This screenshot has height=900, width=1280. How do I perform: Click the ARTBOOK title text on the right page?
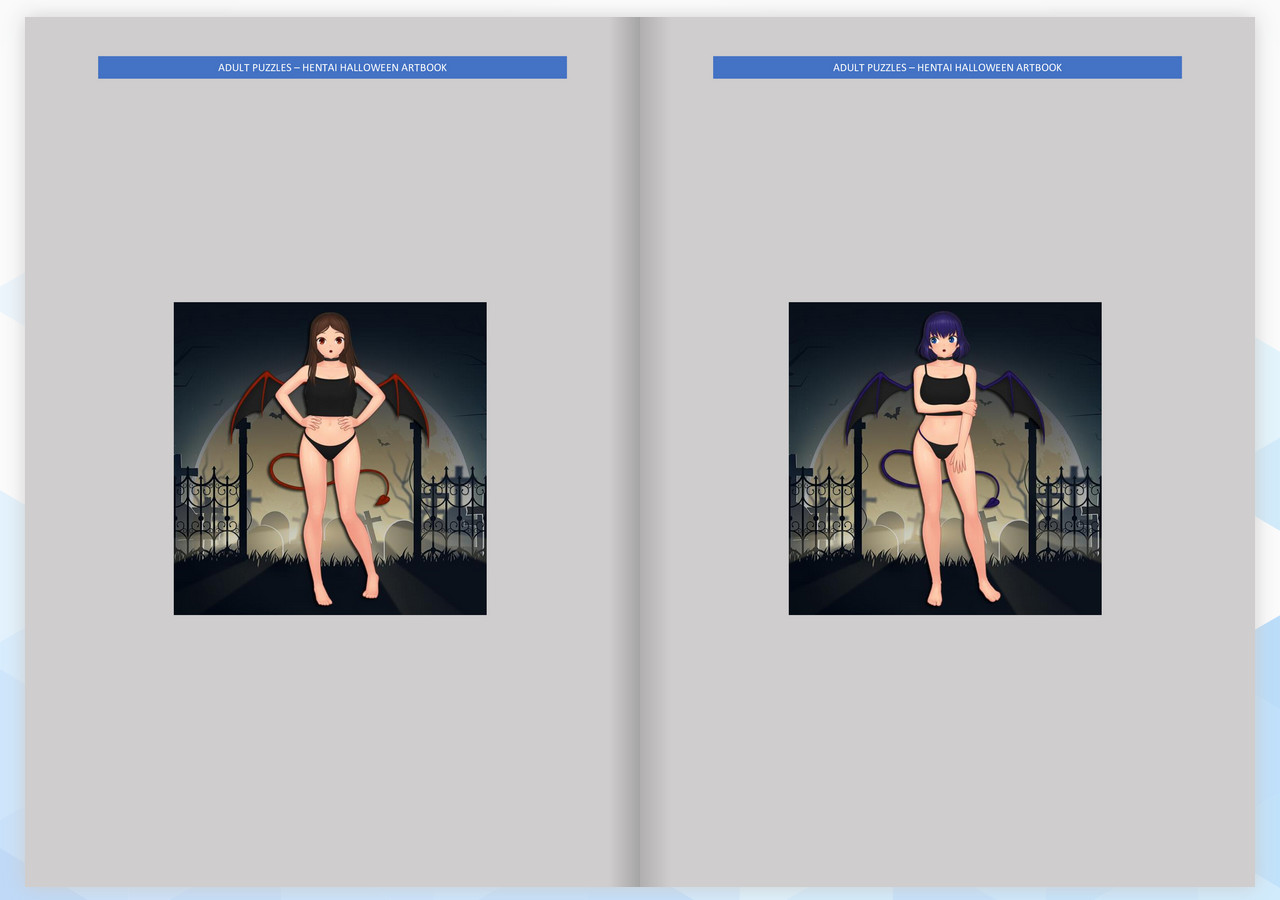[1038, 67]
